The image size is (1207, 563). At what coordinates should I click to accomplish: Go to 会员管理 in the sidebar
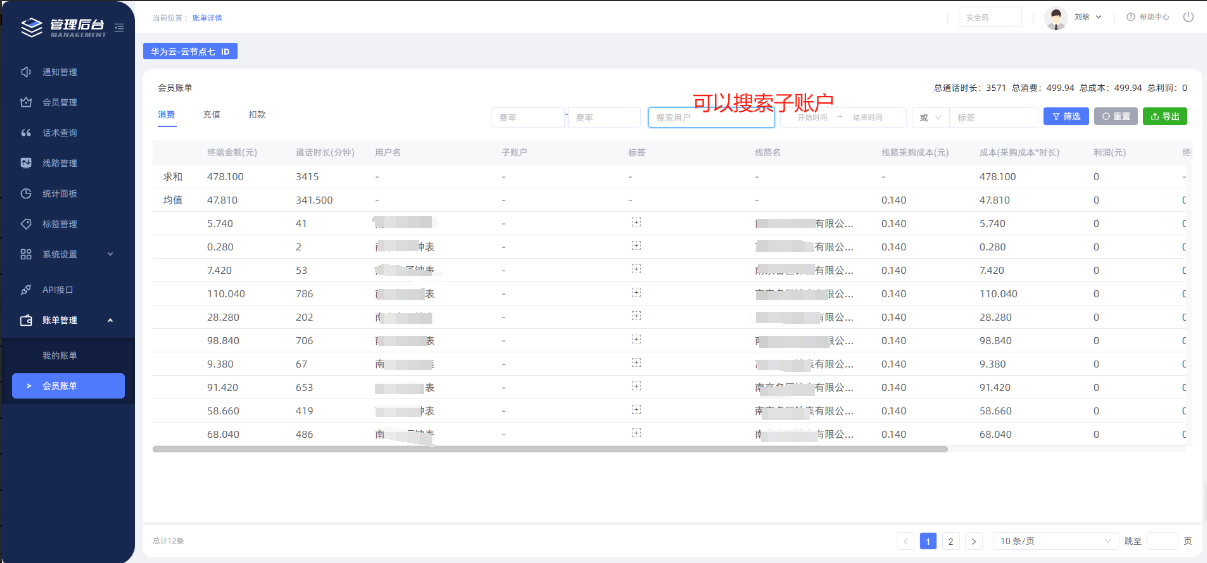tap(59, 102)
